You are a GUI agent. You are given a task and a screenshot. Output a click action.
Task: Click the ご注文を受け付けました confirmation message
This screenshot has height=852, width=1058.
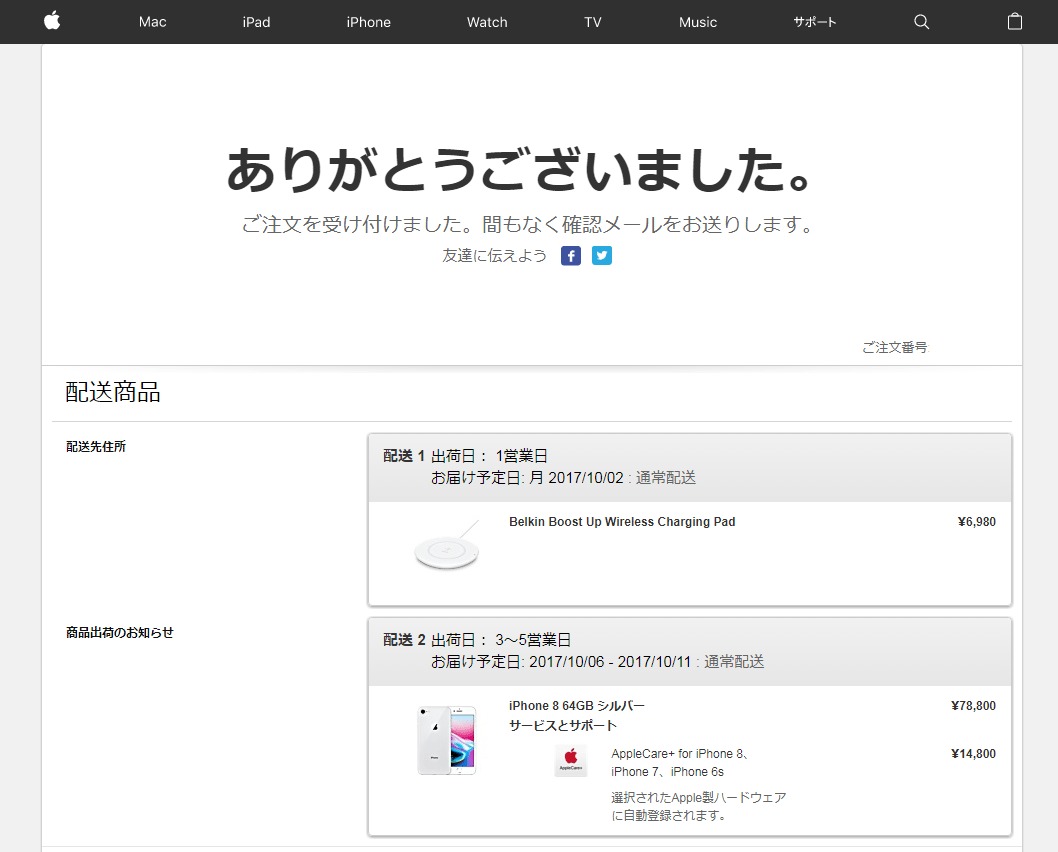point(529,224)
